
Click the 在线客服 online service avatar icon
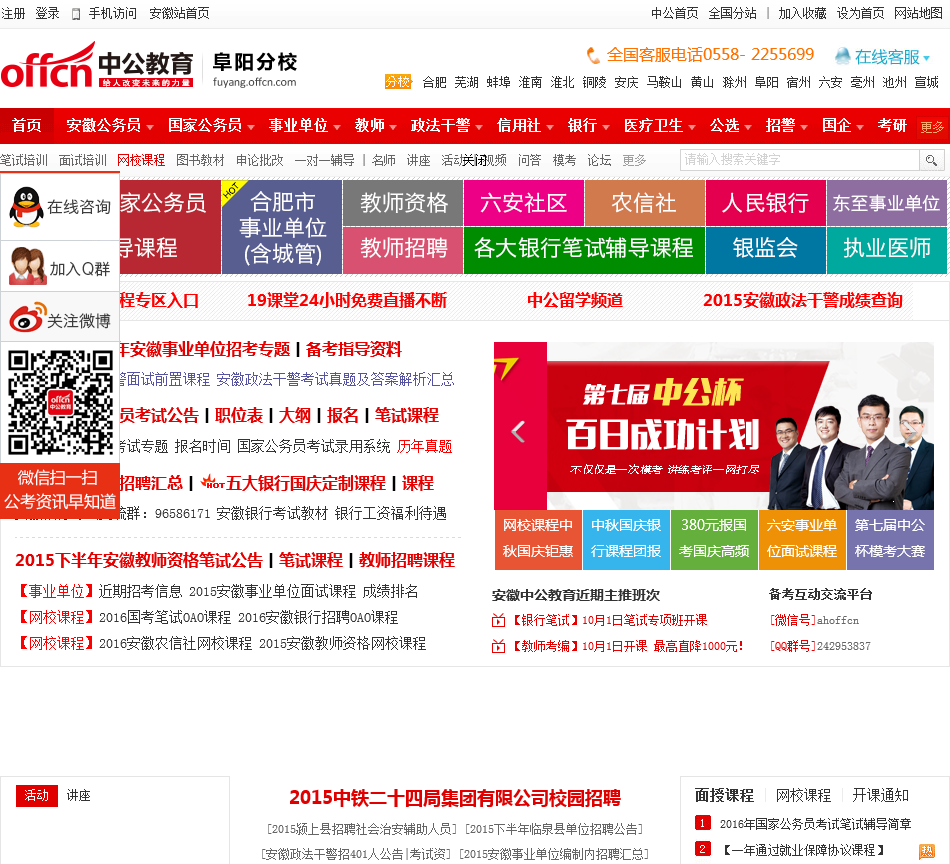(842, 56)
